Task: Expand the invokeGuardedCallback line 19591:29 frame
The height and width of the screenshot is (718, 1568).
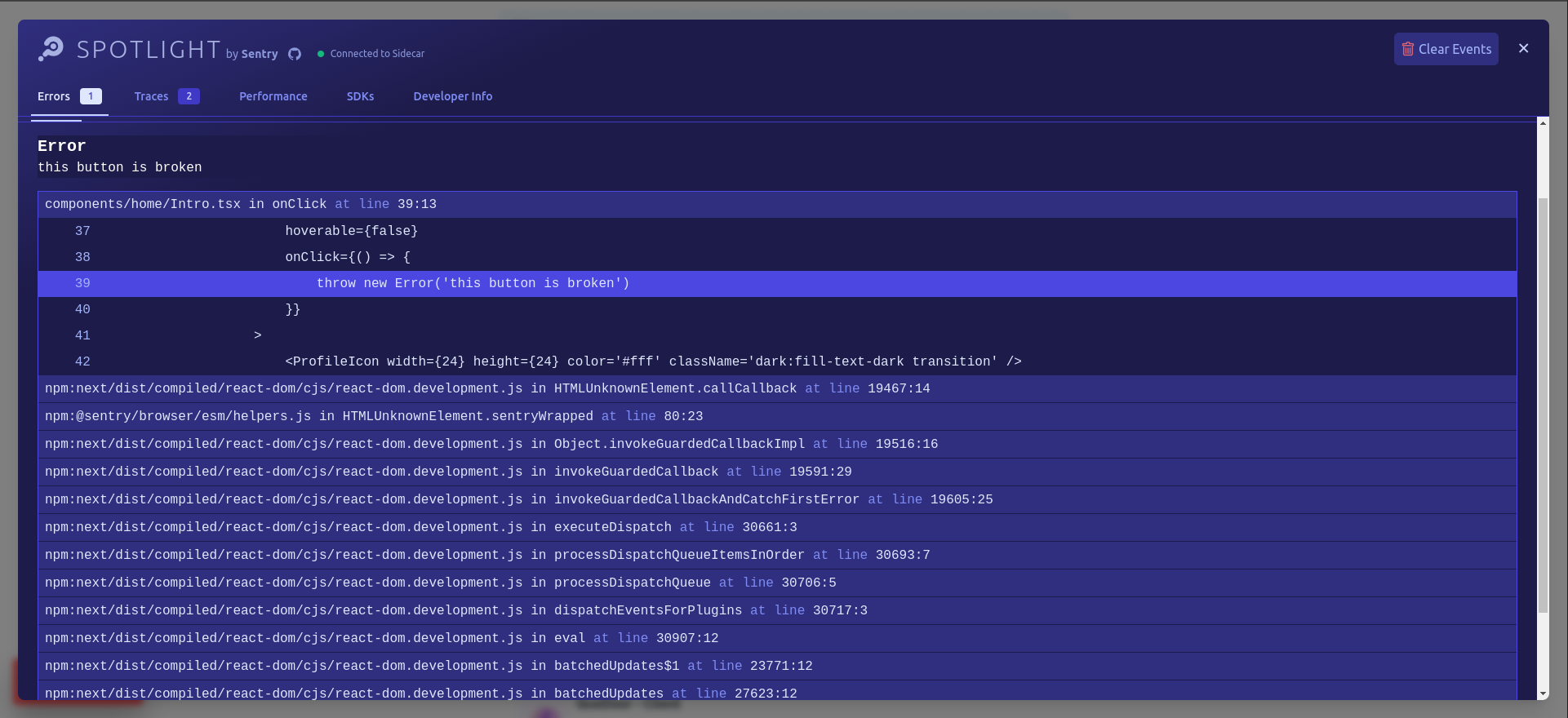Action: click(777, 472)
